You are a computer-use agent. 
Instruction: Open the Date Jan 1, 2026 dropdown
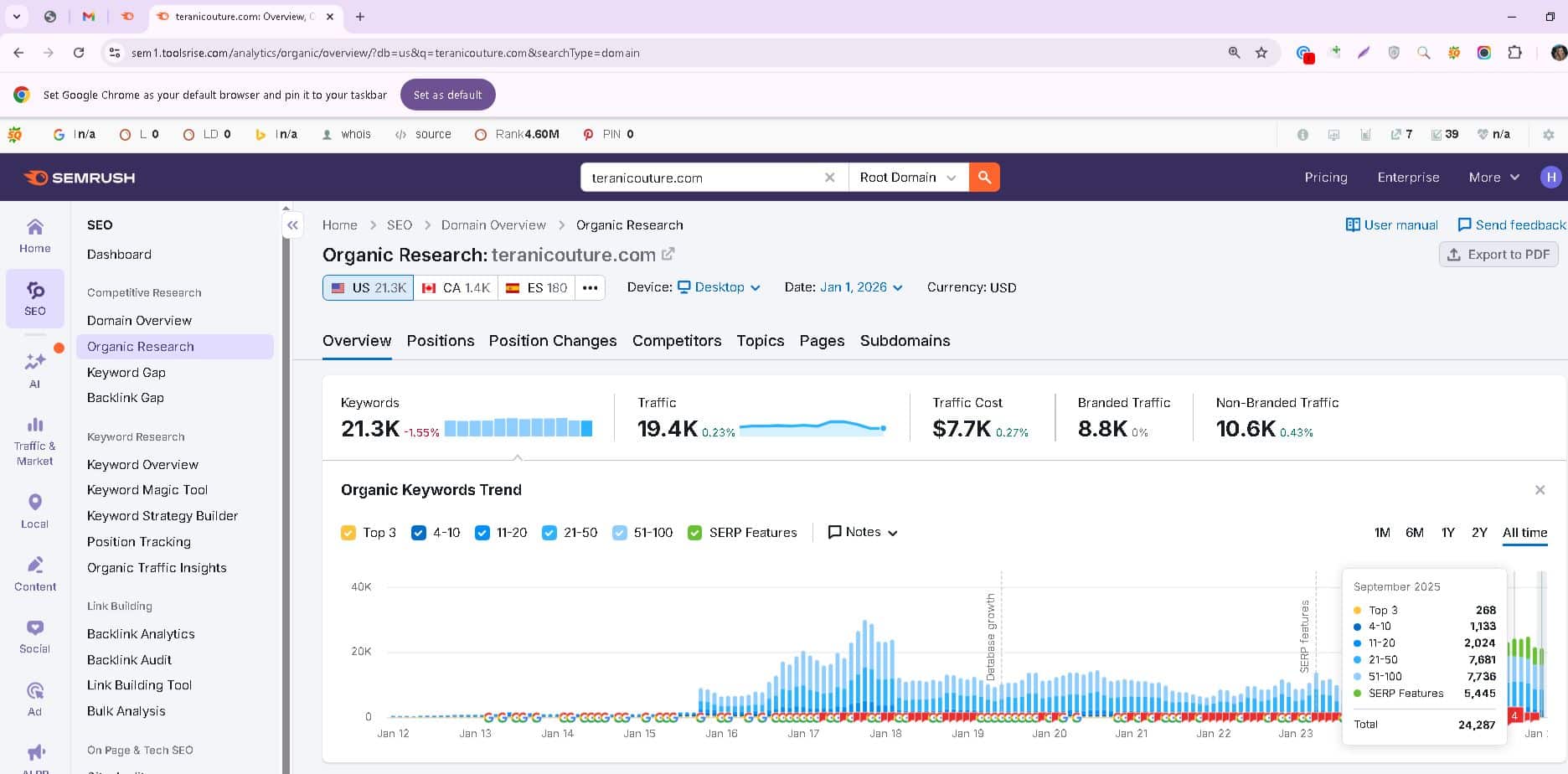point(861,287)
